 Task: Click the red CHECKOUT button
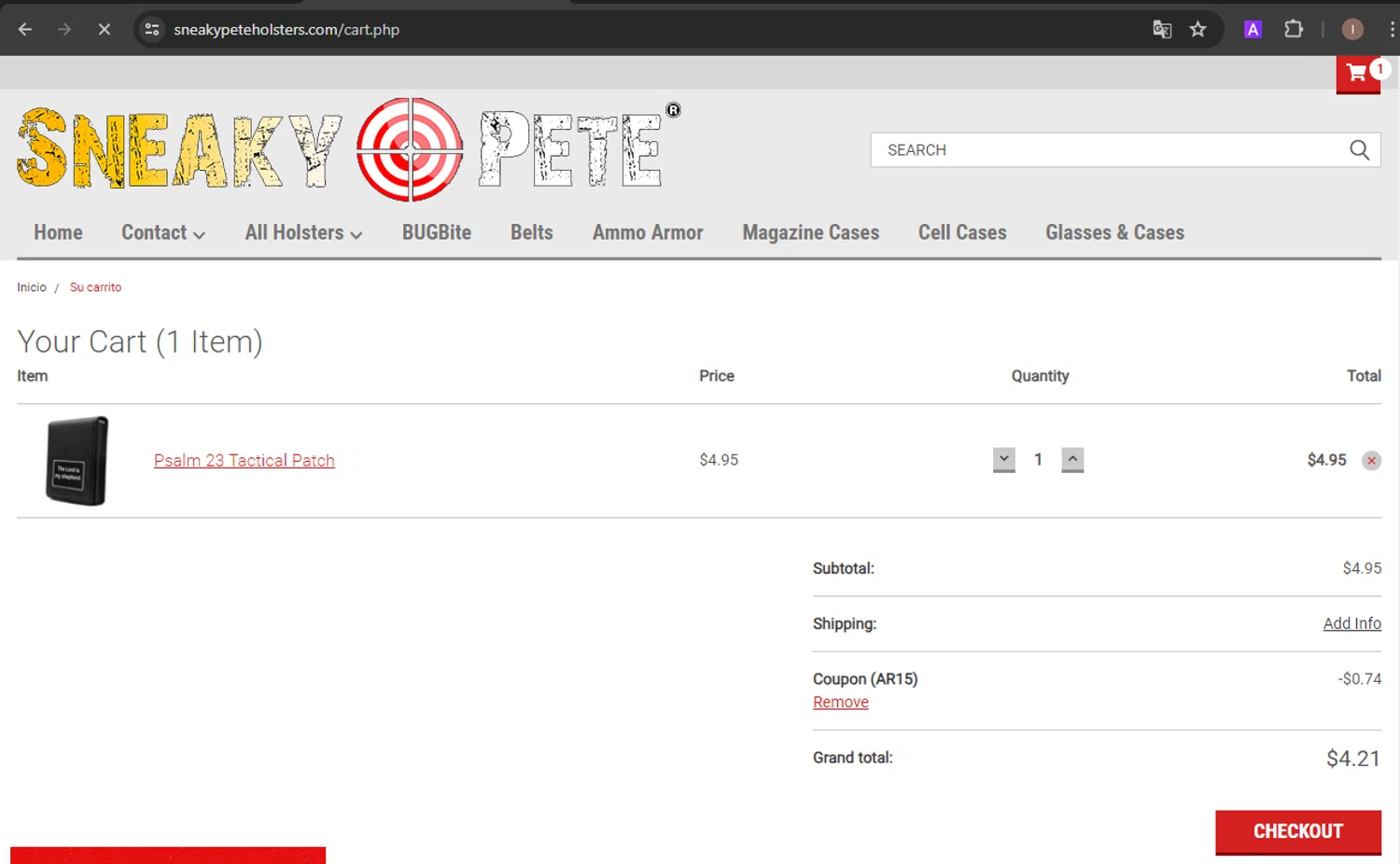click(1298, 832)
